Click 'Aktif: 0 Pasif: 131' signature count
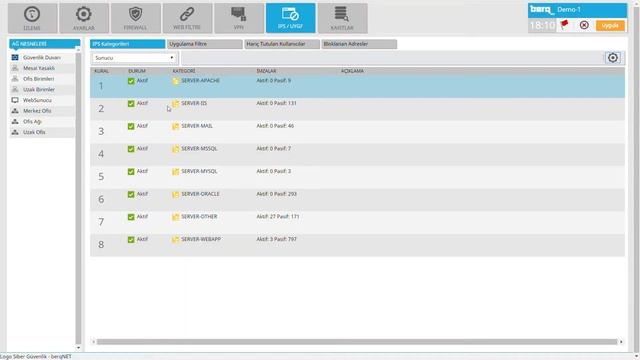The width and height of the screenshot is (640, 360). pos(276,103)
